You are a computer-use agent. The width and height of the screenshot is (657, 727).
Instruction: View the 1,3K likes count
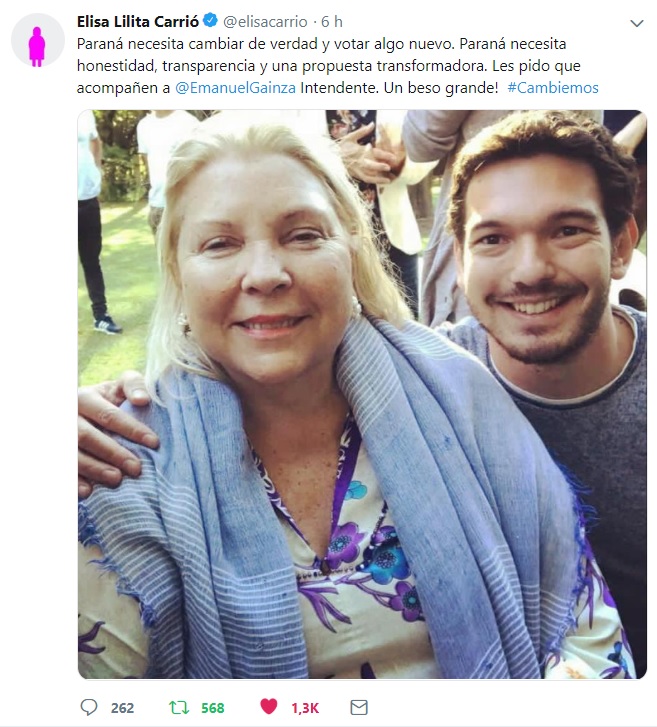tap(305, 708)
